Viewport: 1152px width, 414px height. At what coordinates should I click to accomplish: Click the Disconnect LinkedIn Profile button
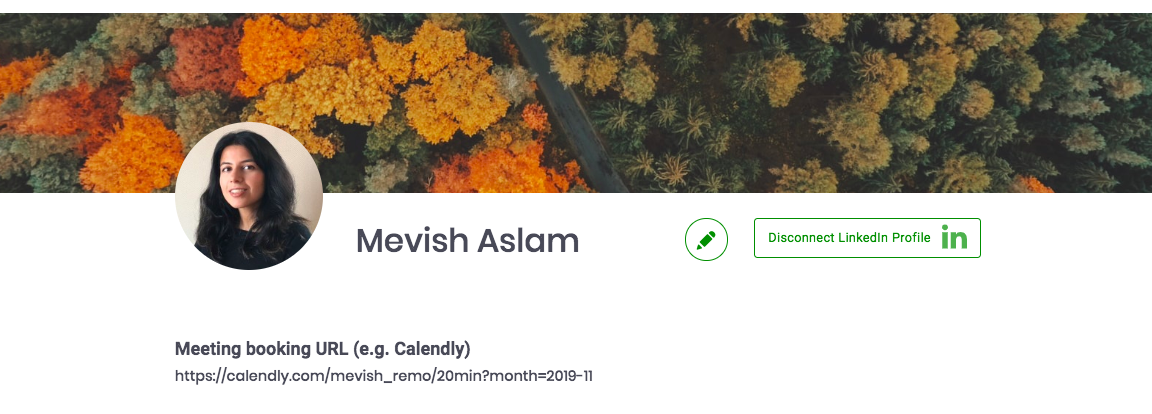point(867,238)
